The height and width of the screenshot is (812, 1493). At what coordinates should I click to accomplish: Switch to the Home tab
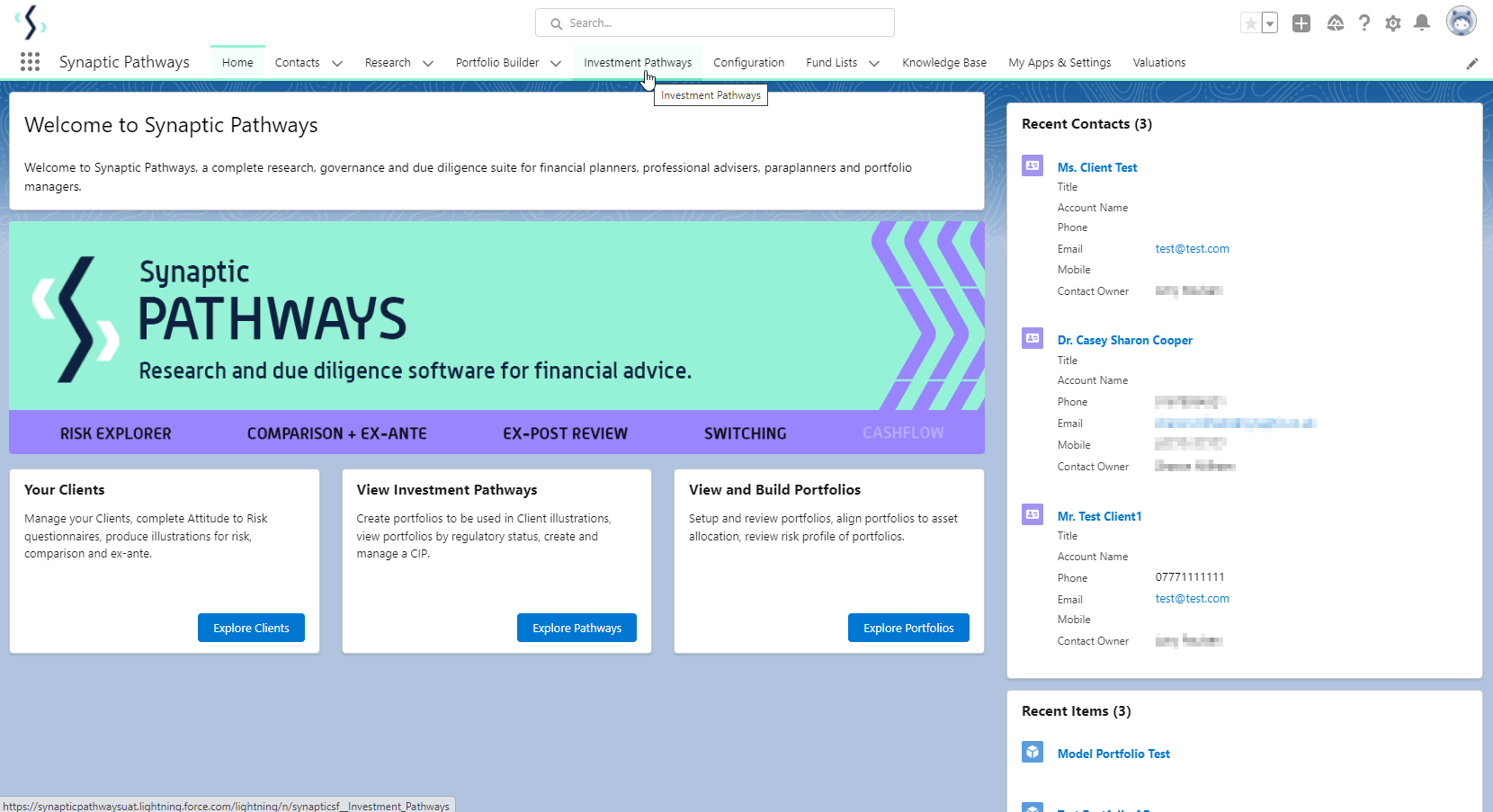tap(237, 63)
